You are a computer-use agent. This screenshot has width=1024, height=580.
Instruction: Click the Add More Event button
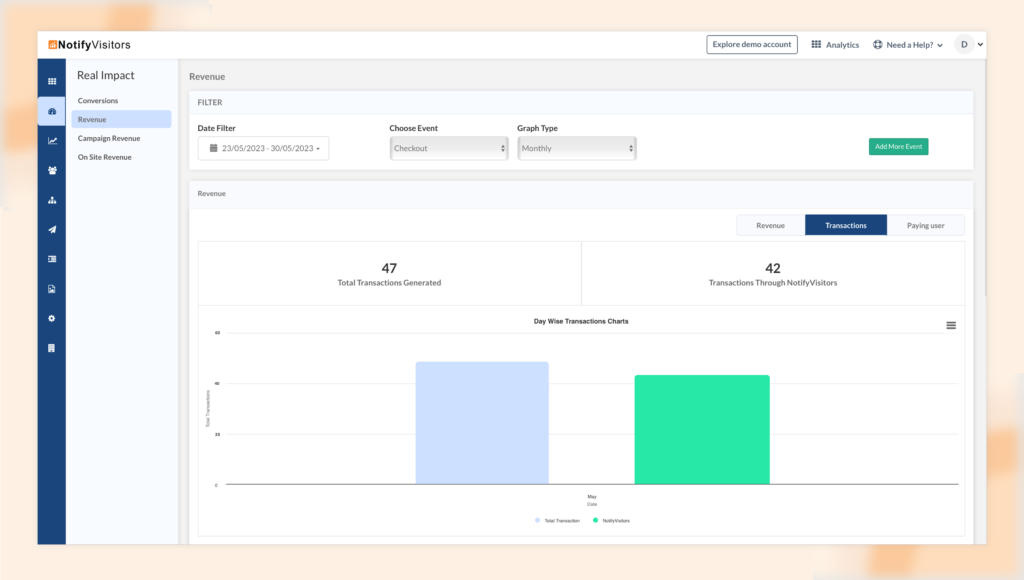point(898,146)
